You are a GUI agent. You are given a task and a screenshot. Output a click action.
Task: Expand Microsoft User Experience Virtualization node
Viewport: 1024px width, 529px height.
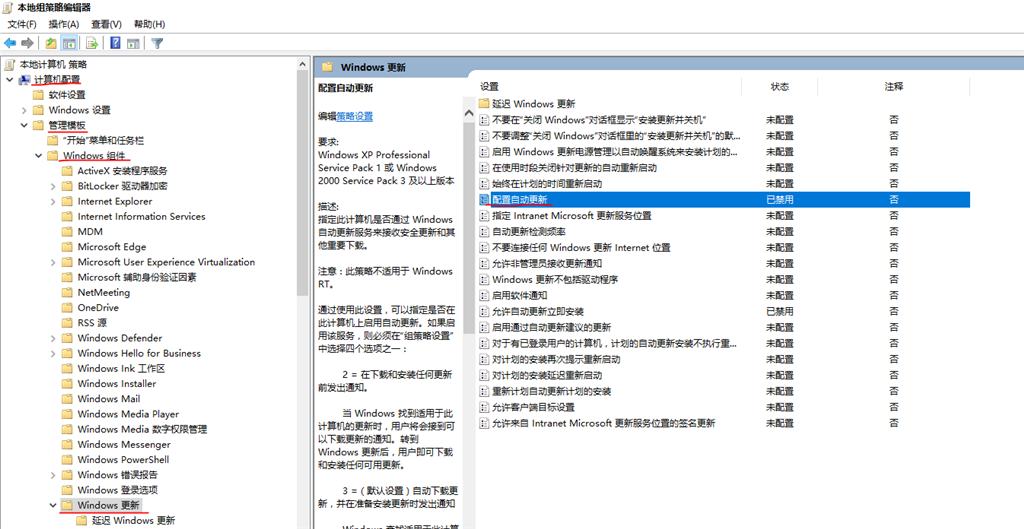tap(53, 262)
